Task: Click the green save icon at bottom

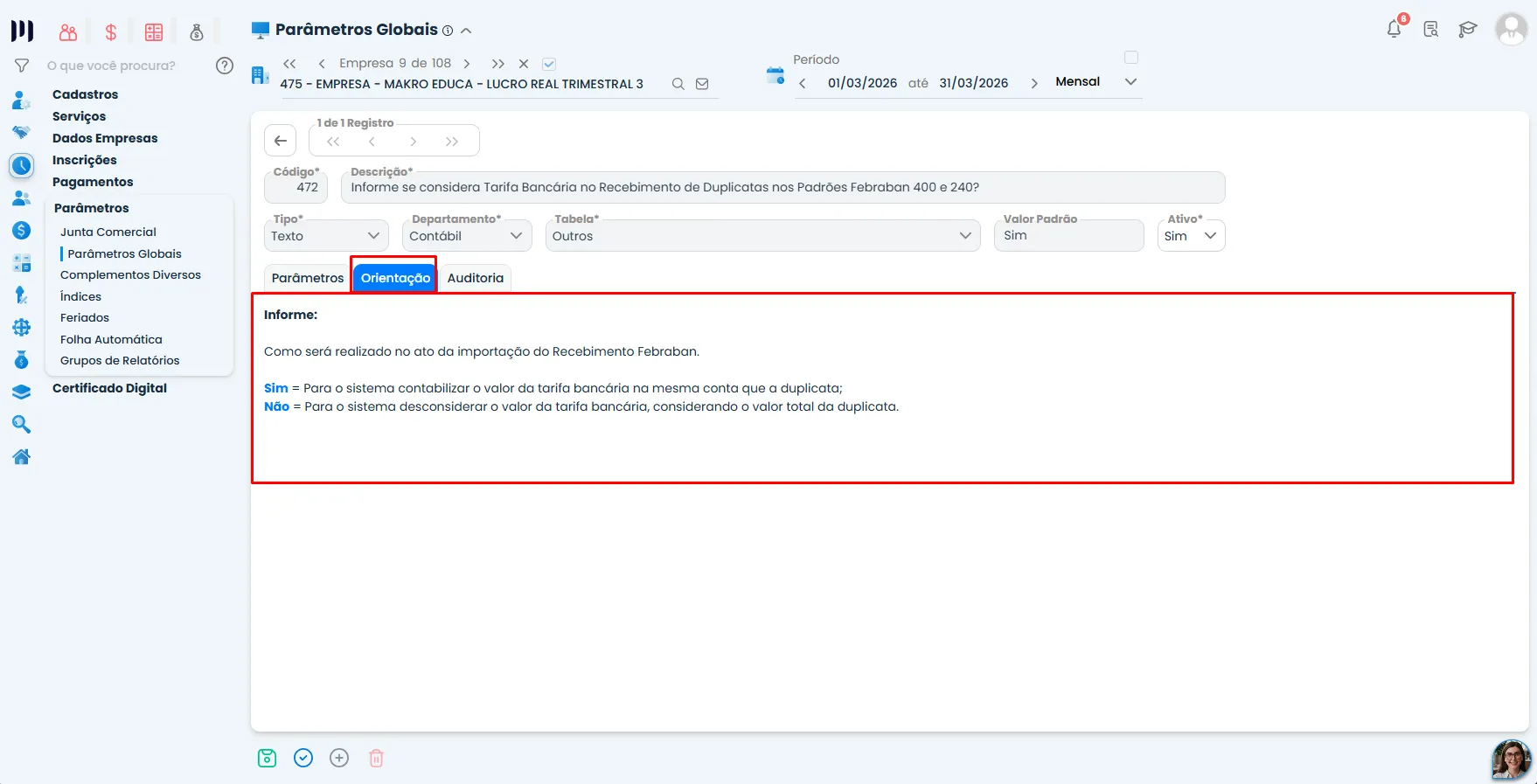Action: pyautogui.click(x=268, y=758)
